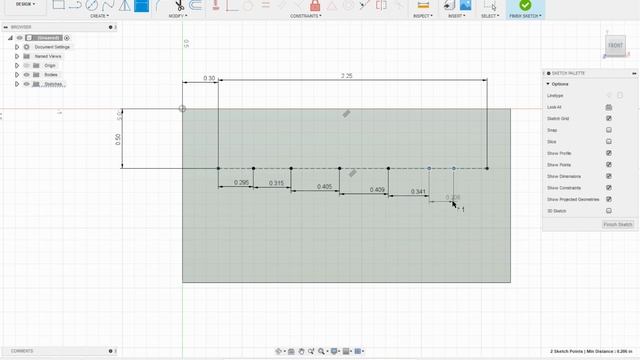
Task: Select the spline sketch tool
Action: (x=108, y=5)
